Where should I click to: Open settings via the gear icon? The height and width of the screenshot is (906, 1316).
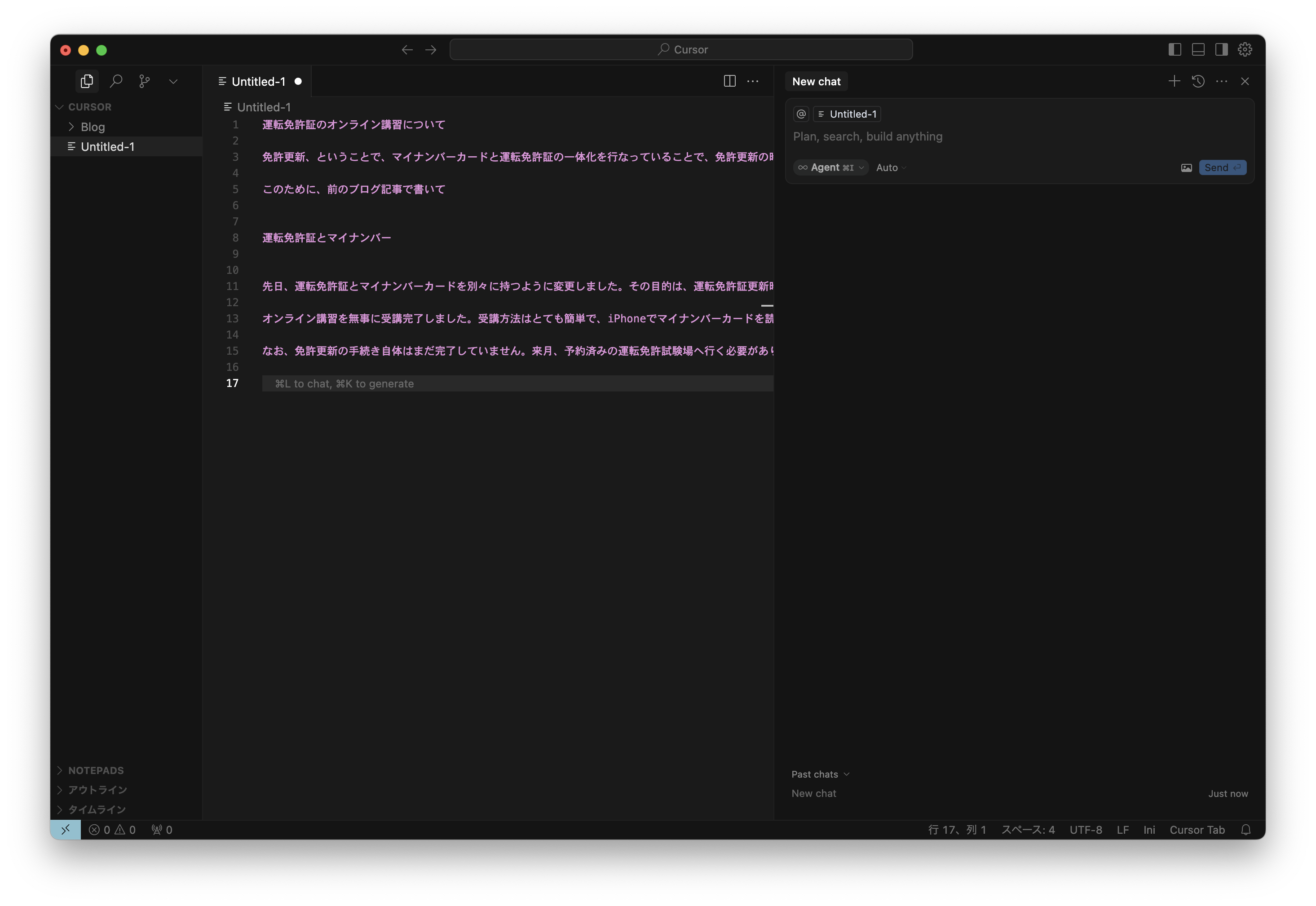(1245, 49)
